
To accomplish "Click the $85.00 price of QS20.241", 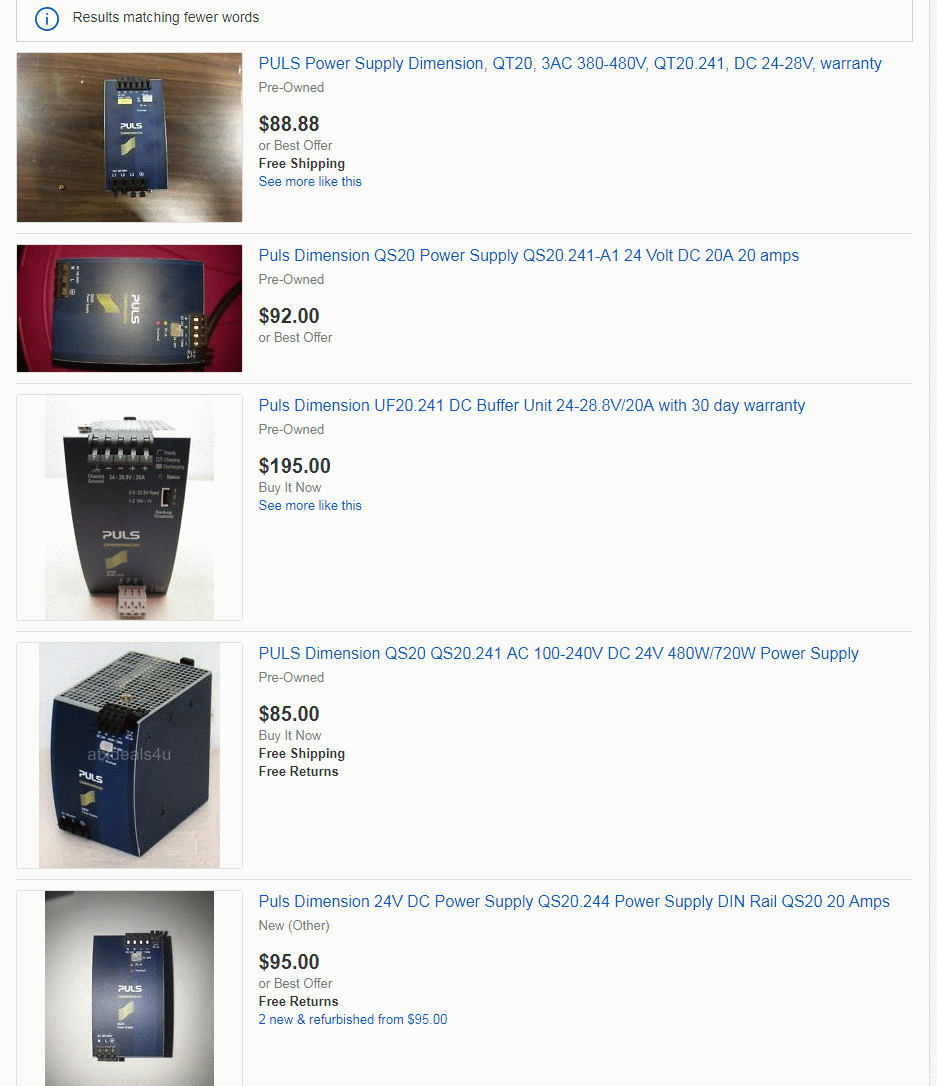I will click(289, 714).
